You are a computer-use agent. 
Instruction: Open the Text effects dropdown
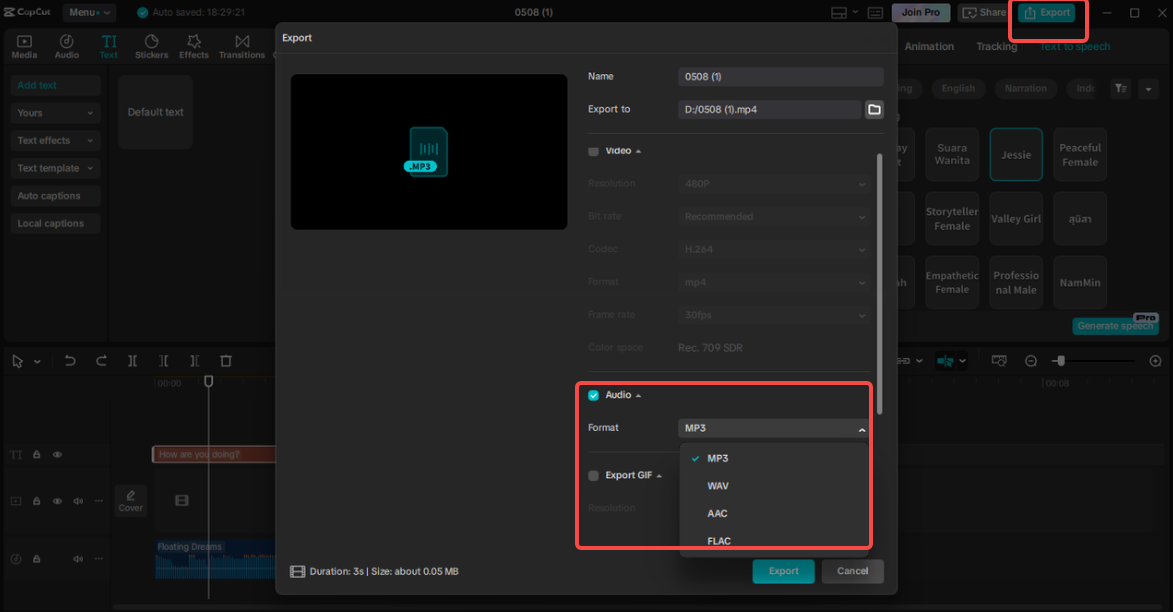[x=54, y=140]
